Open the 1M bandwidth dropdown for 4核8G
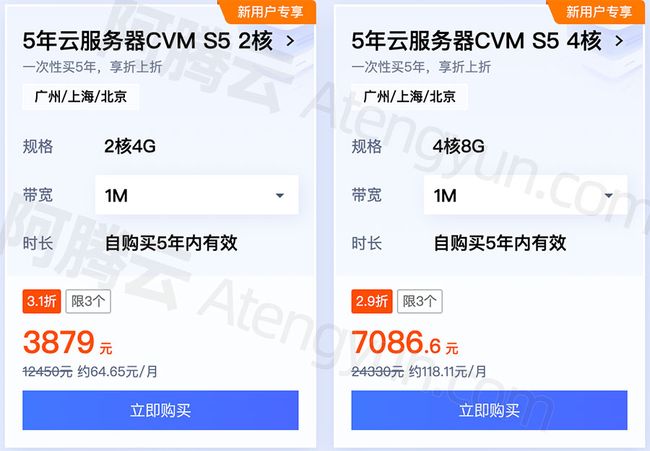 coord(526,195)
